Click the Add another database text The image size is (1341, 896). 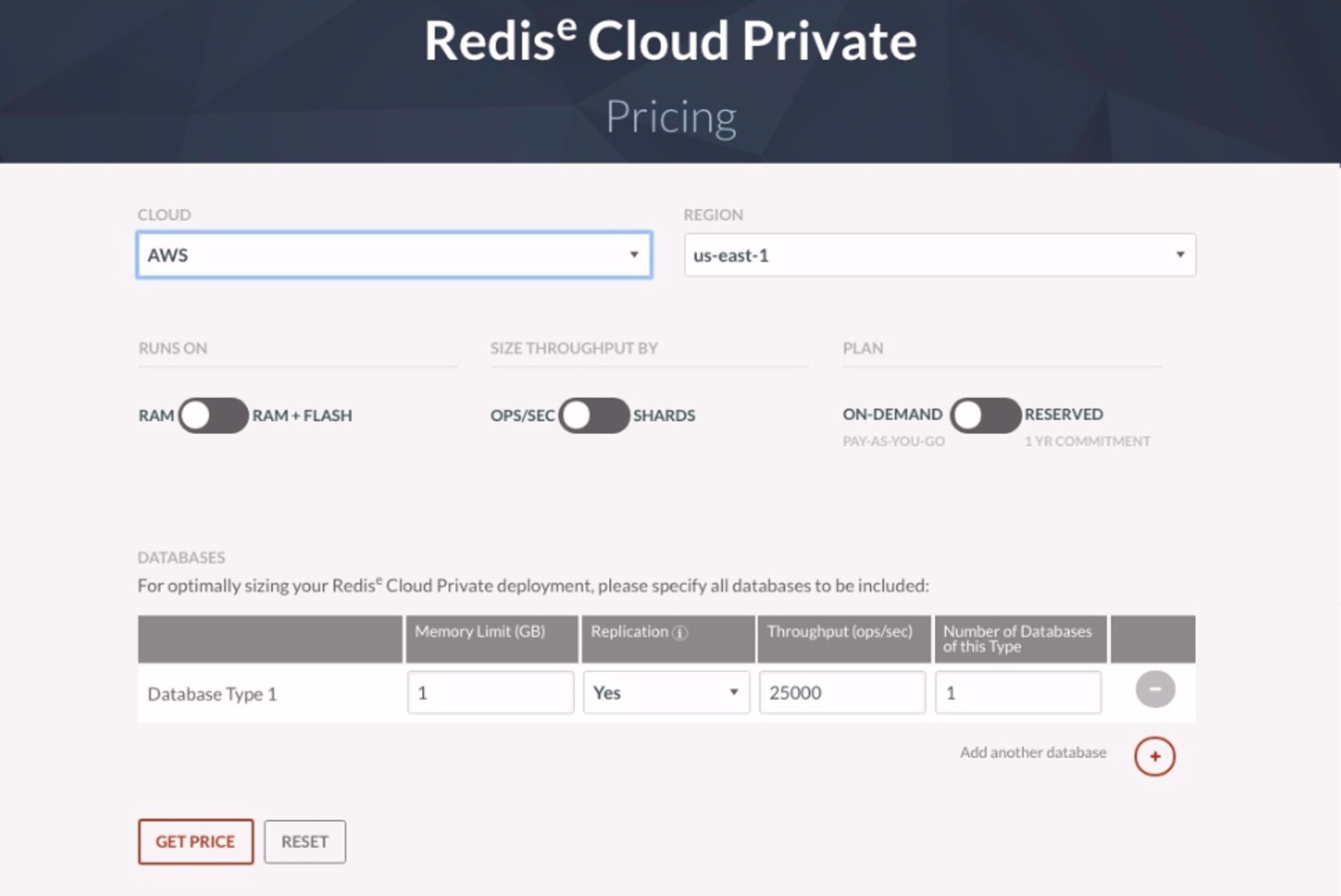tap(1032, 753)
